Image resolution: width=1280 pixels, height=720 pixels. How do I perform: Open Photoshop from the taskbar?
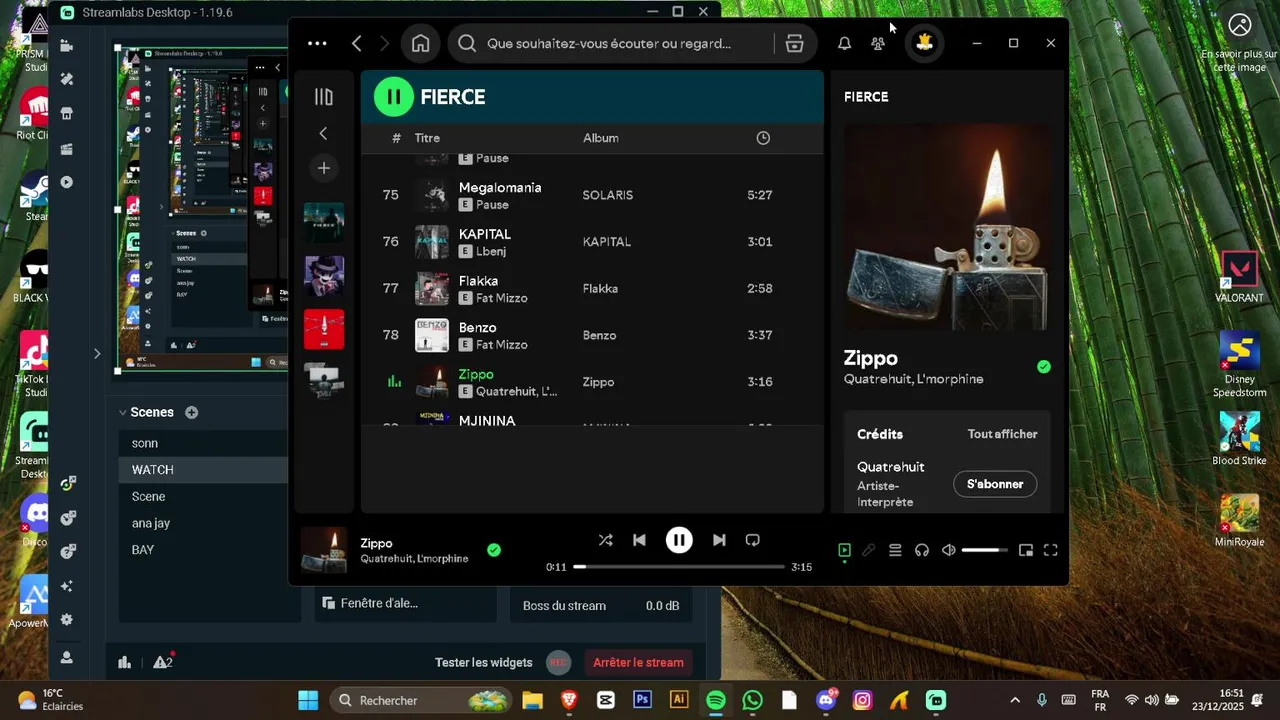click(642, 700)
